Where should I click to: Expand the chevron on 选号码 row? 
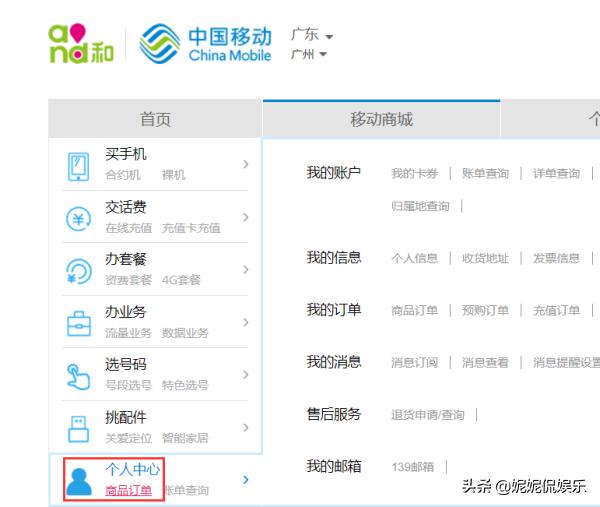[x=246, y=374]
